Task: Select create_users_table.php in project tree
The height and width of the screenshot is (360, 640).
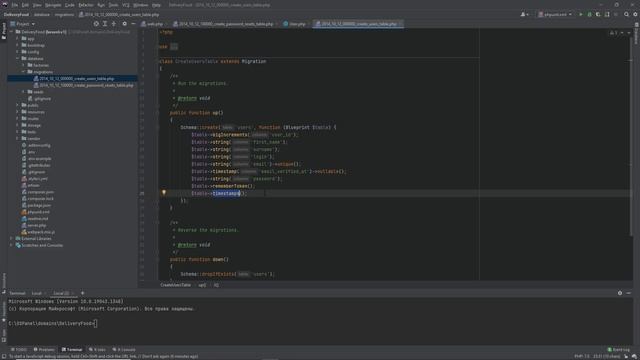Action: pos(74,78)
